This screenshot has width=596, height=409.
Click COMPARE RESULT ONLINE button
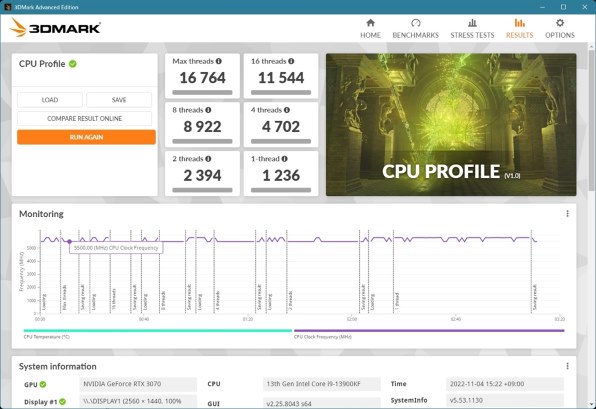coord(84,119)
